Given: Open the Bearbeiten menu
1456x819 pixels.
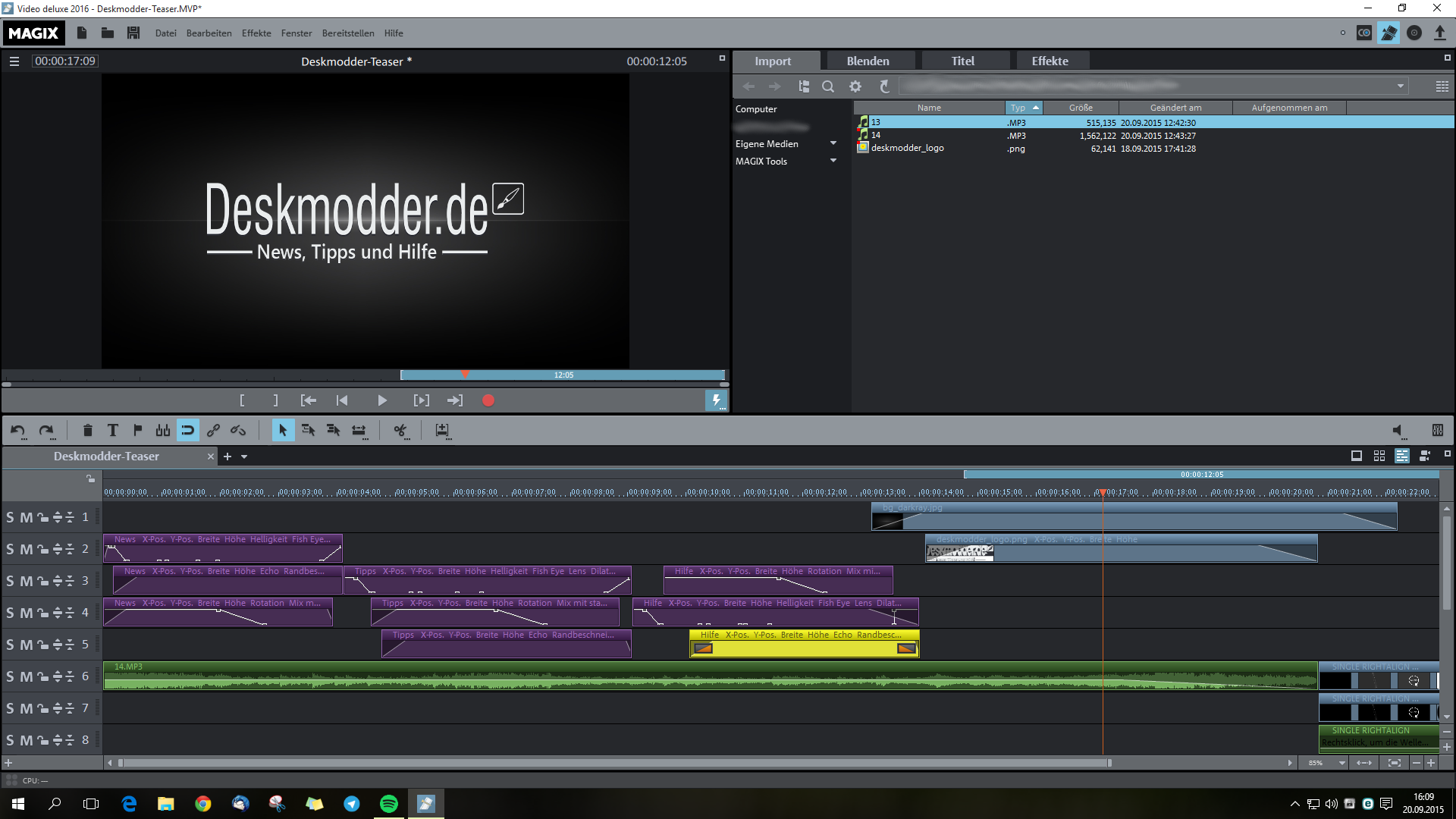Looking at the screenshot, I should [209, 33].
